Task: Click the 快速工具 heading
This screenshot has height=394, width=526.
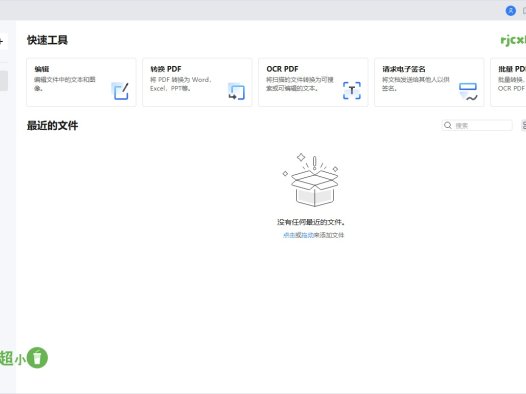Action: [47, 40]
